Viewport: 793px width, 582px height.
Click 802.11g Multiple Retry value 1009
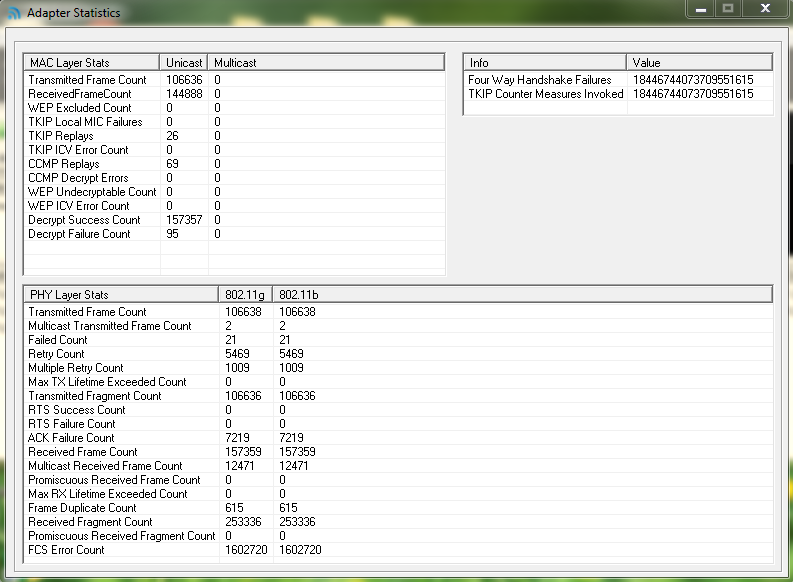pyautogui.click(x=237, y=368)
